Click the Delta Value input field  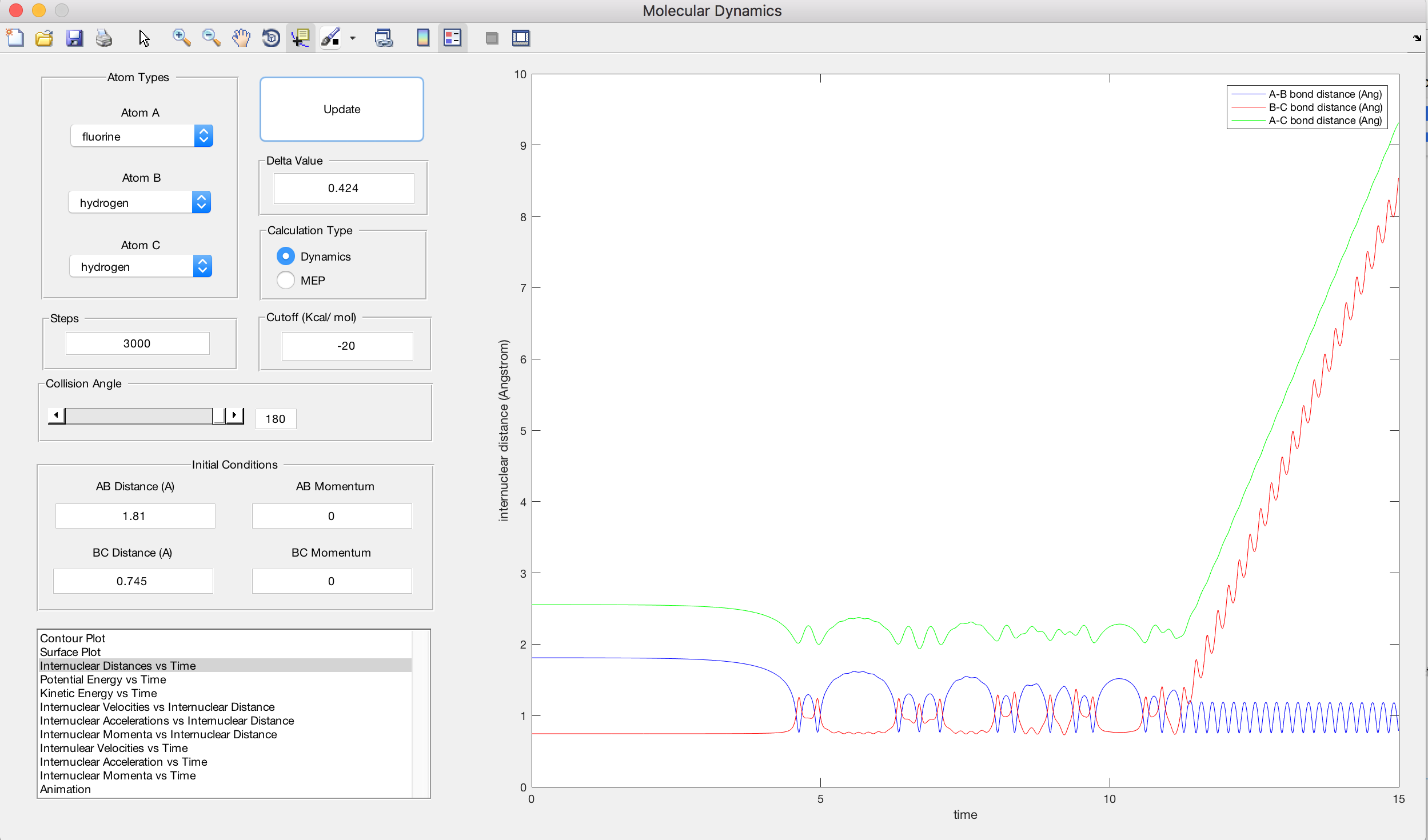click(344, 188)
